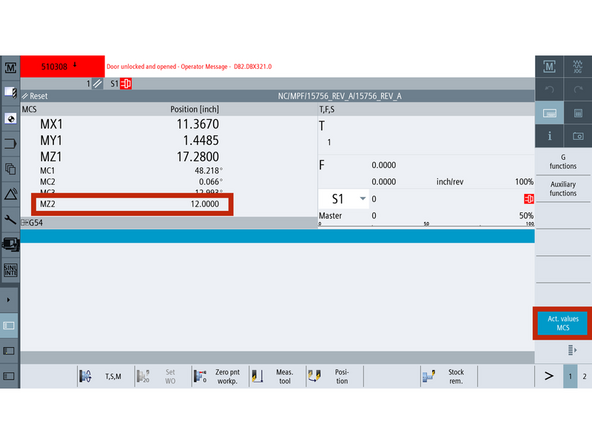Select the highlighted single-window layout icon
Image resolution: width=592 pixels, height=444 pixels.
[9, 325]
